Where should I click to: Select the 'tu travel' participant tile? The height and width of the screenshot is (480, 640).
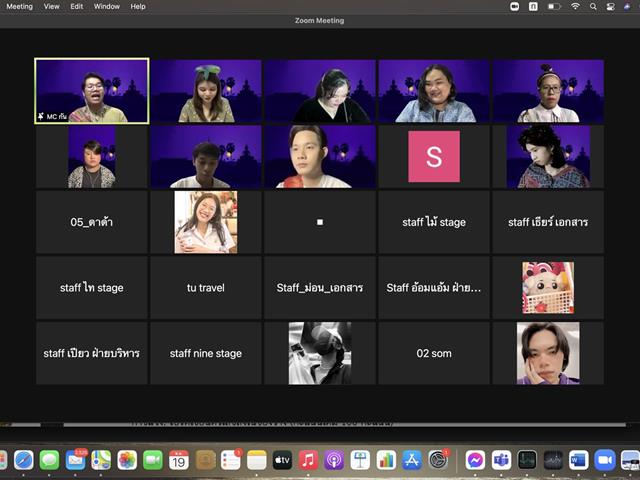pyautogui.click(x=206, y=288)
